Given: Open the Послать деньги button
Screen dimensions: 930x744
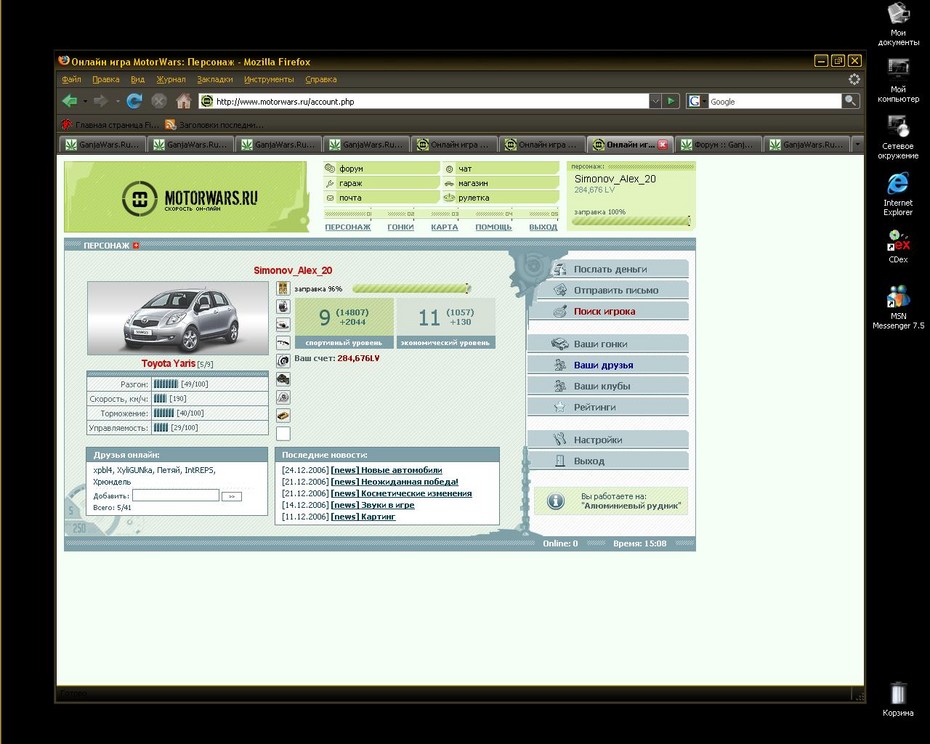Looking at the screenshot, I should click(x=608, y=269).
